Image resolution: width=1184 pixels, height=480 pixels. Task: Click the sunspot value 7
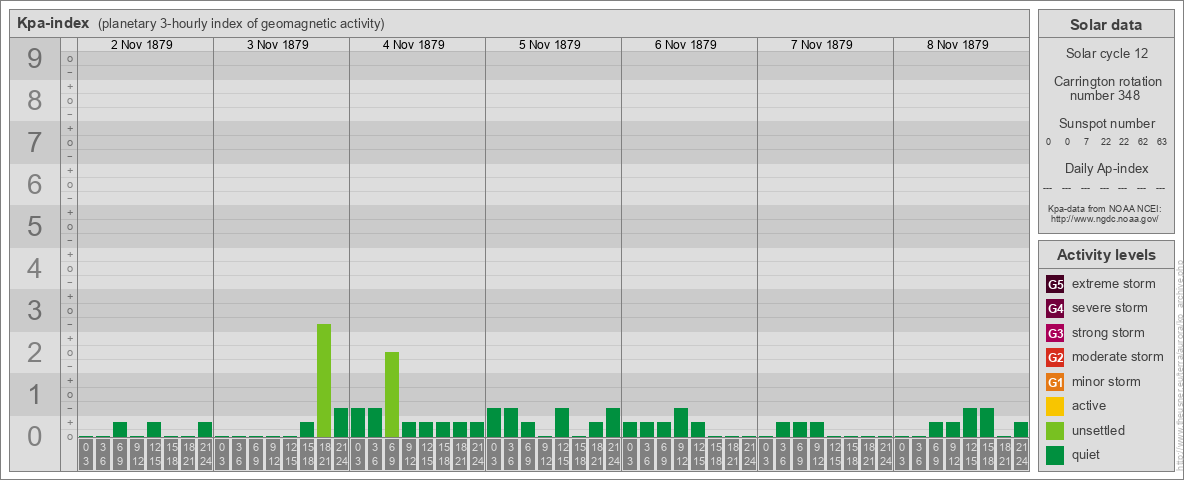click(x=1086, y=142)
